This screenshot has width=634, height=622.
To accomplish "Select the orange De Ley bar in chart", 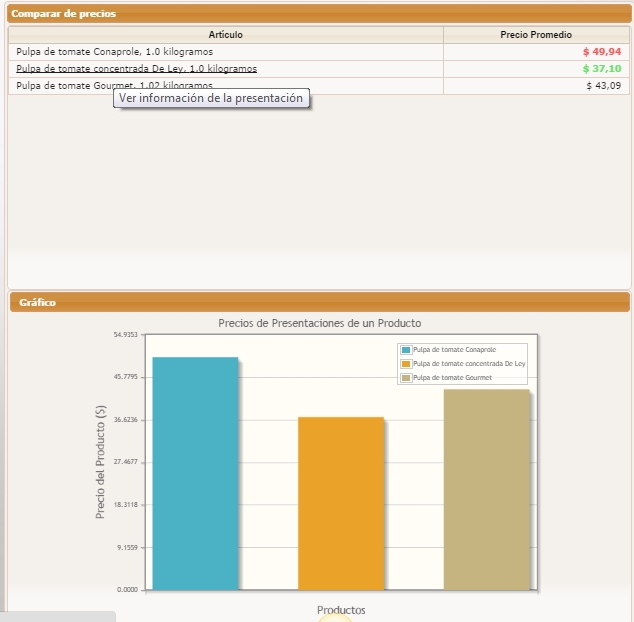I will pyautogui.click(x=340, y=503).
